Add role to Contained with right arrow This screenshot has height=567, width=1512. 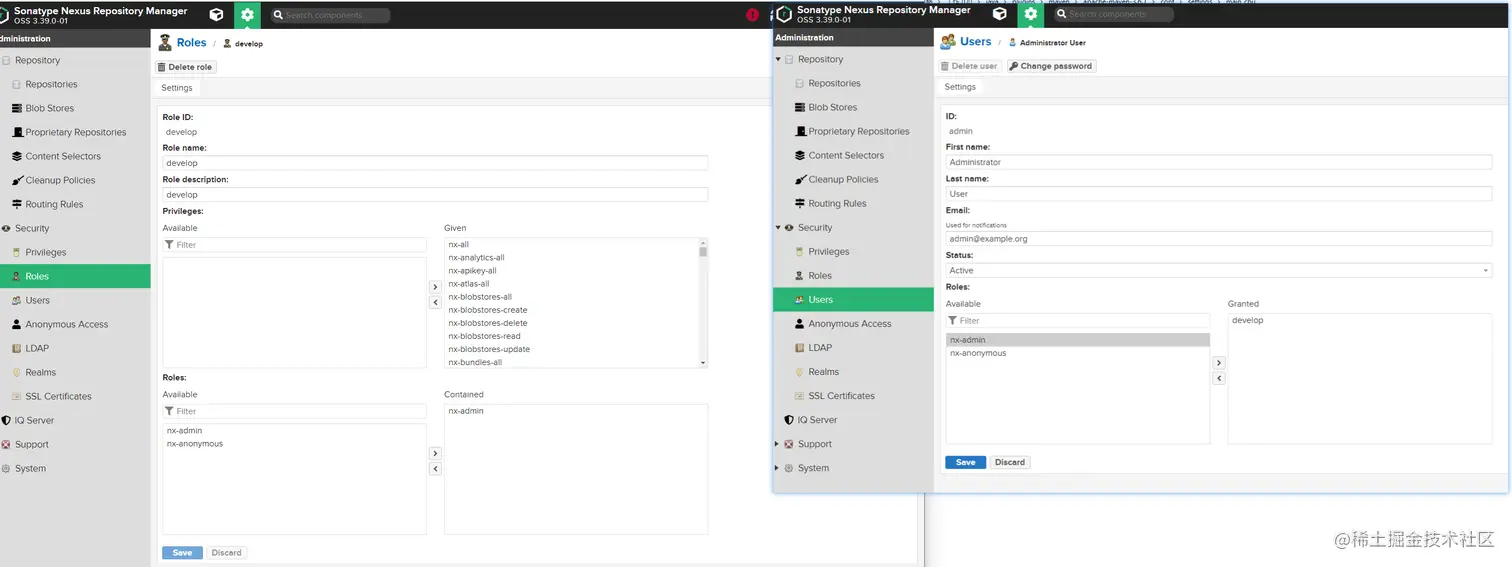[x=435, y=453]
